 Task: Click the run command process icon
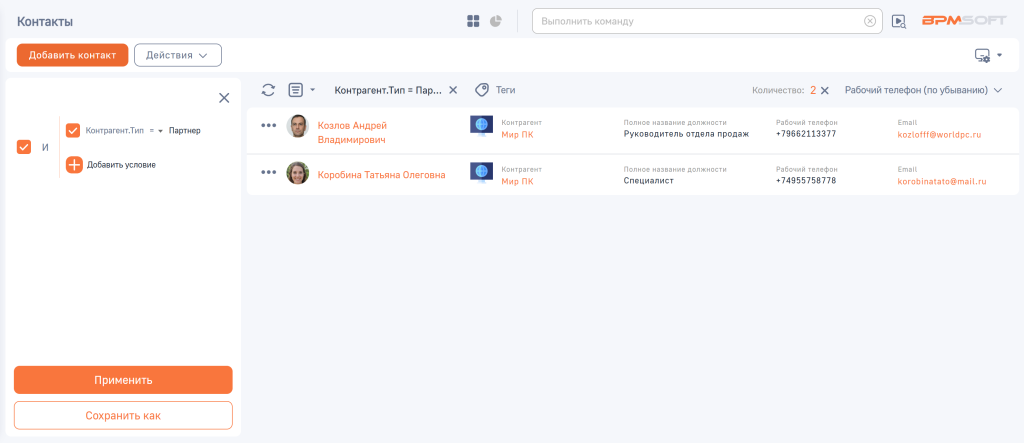coord(899,21)
